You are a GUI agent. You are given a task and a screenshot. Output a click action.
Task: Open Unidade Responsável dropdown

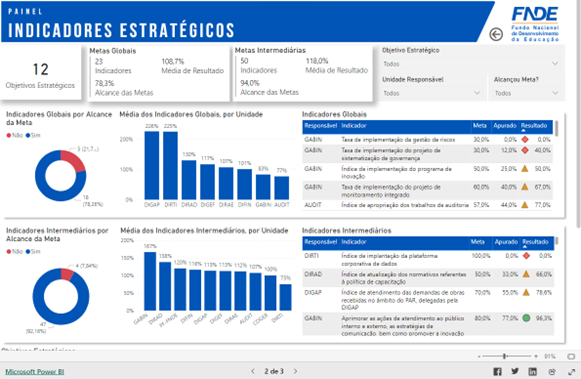click(432, 93)
